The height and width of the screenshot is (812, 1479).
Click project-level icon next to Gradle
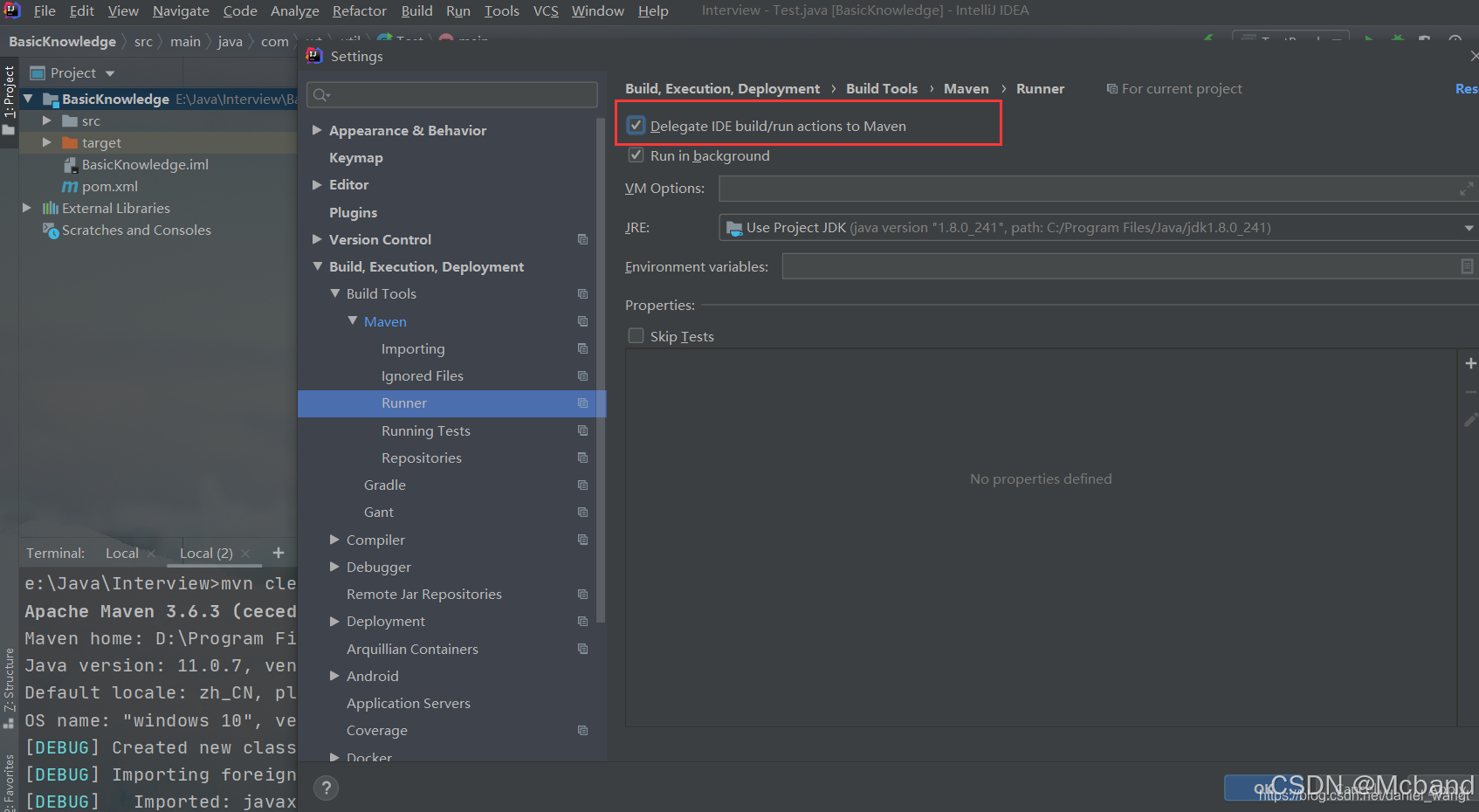click(x=582, y=485)
